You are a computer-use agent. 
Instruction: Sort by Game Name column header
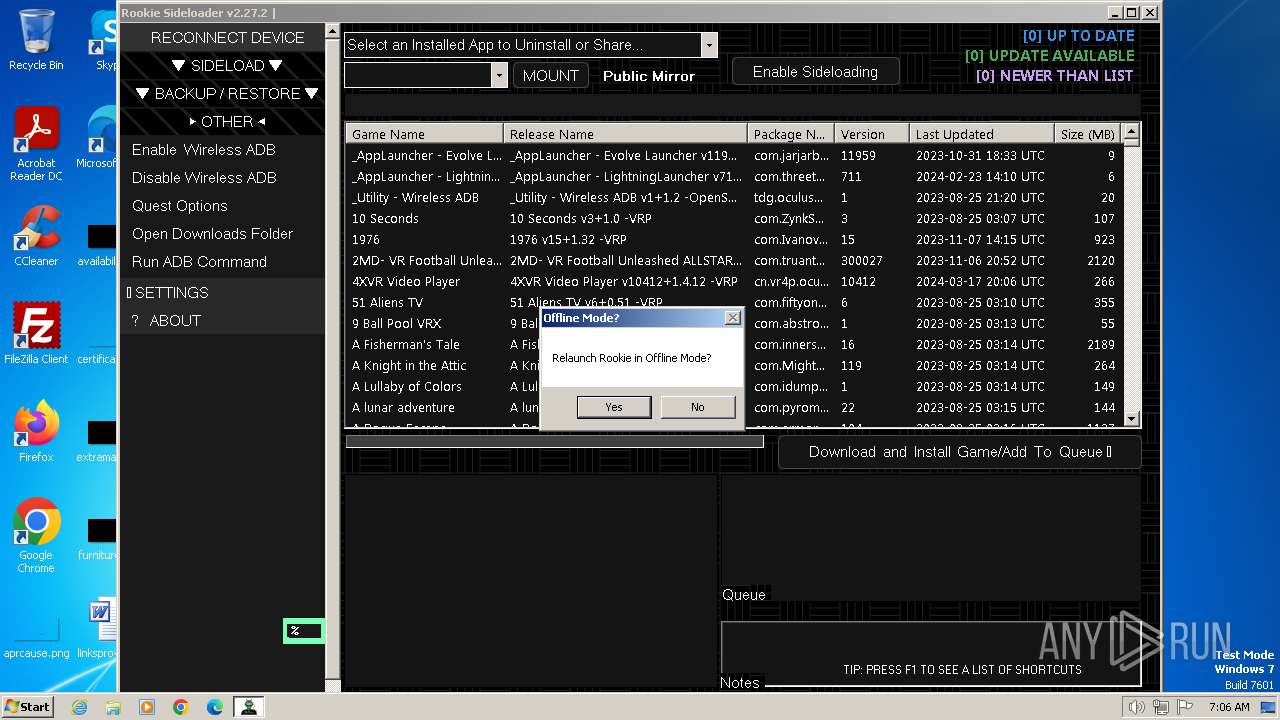point(424,134)
